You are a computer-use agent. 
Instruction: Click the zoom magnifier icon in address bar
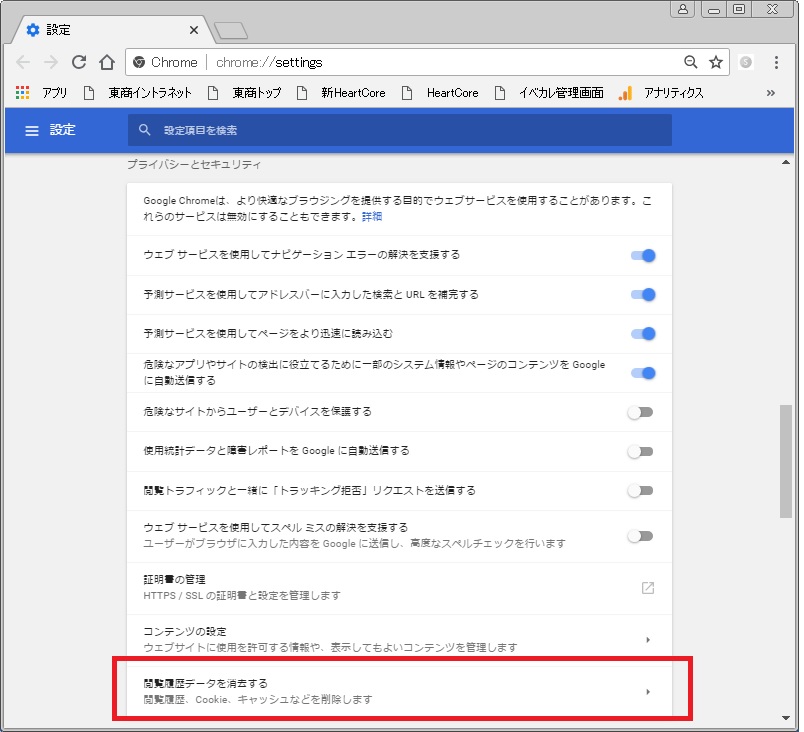click(x=690, y=62)
